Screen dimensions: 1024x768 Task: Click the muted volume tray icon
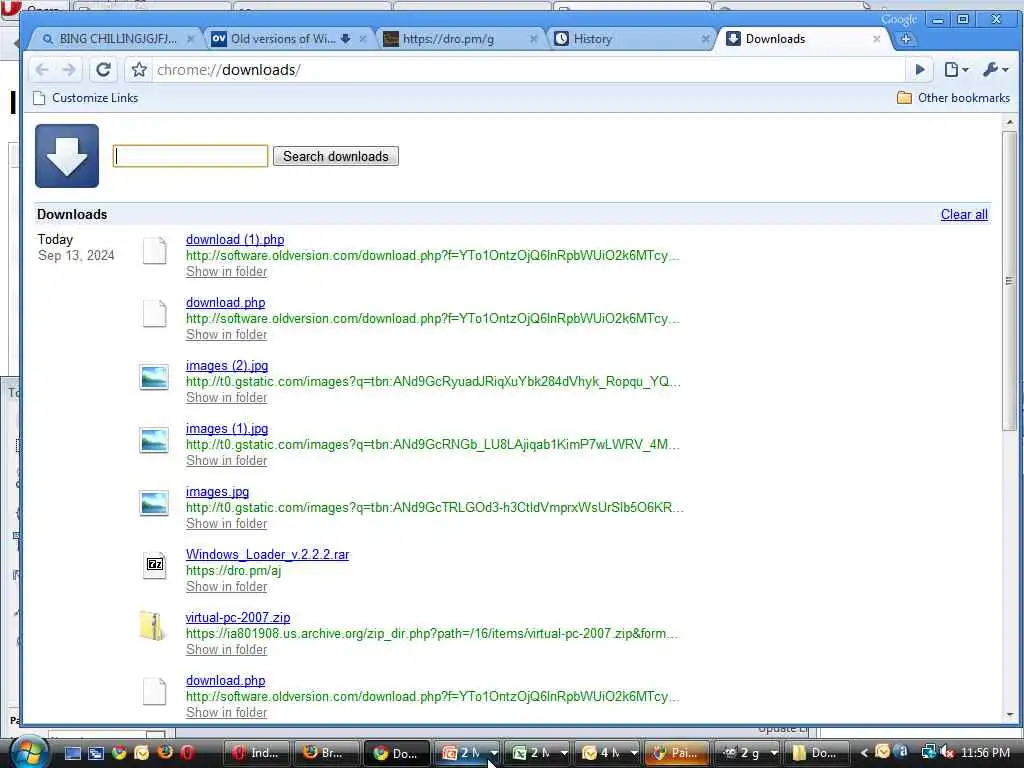[948, 753]
